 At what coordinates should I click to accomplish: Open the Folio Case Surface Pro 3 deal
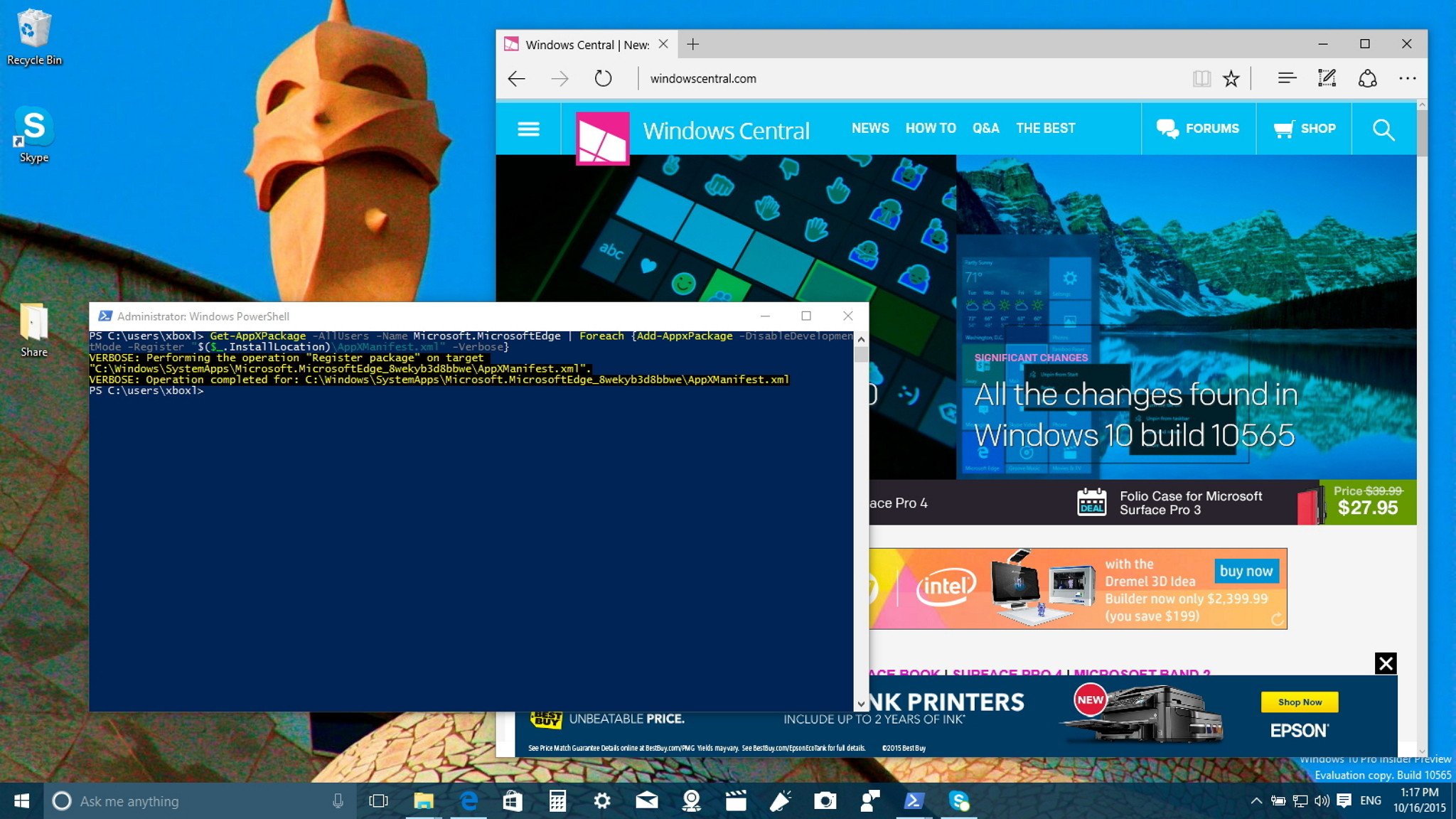pos(1190,503)
